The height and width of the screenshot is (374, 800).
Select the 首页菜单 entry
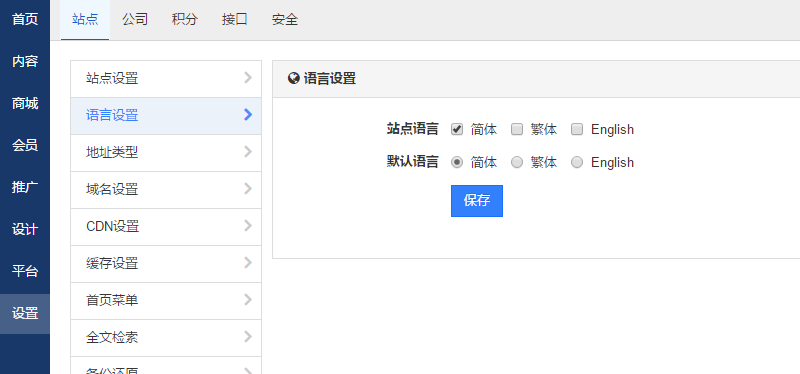point(166,301)
